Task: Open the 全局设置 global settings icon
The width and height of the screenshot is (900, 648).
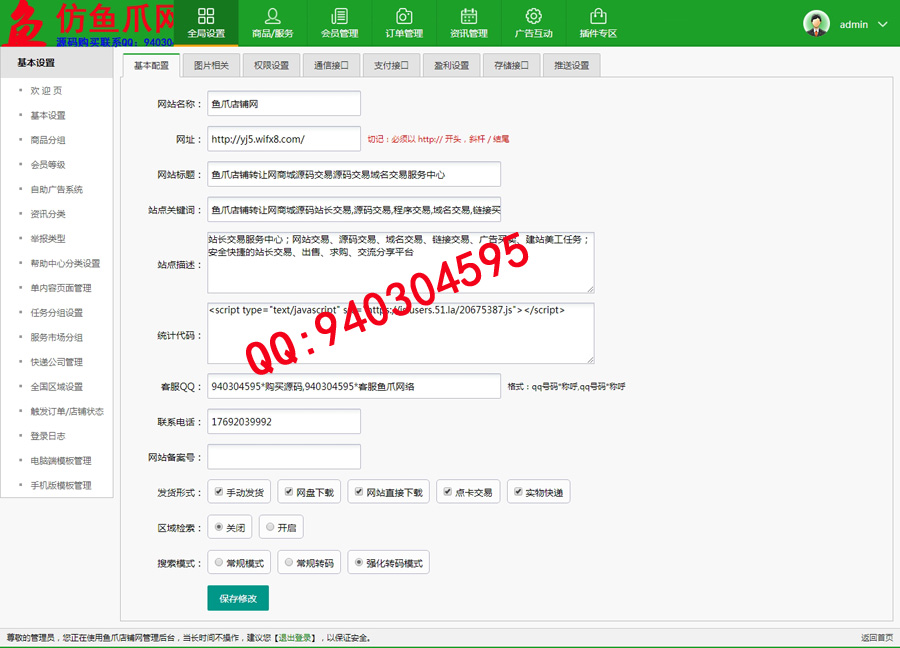Action: pyautogui.click(x=206, y=16)
